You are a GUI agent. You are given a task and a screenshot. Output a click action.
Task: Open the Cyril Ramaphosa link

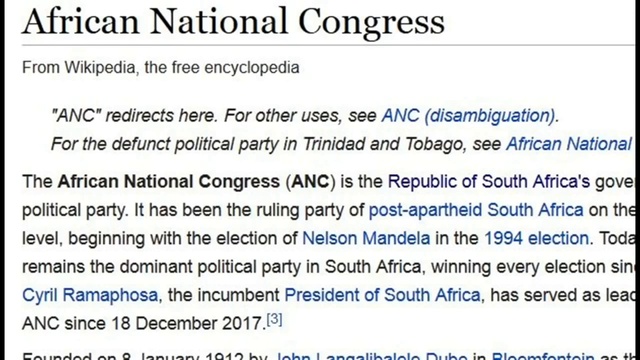tap(90, 295)
